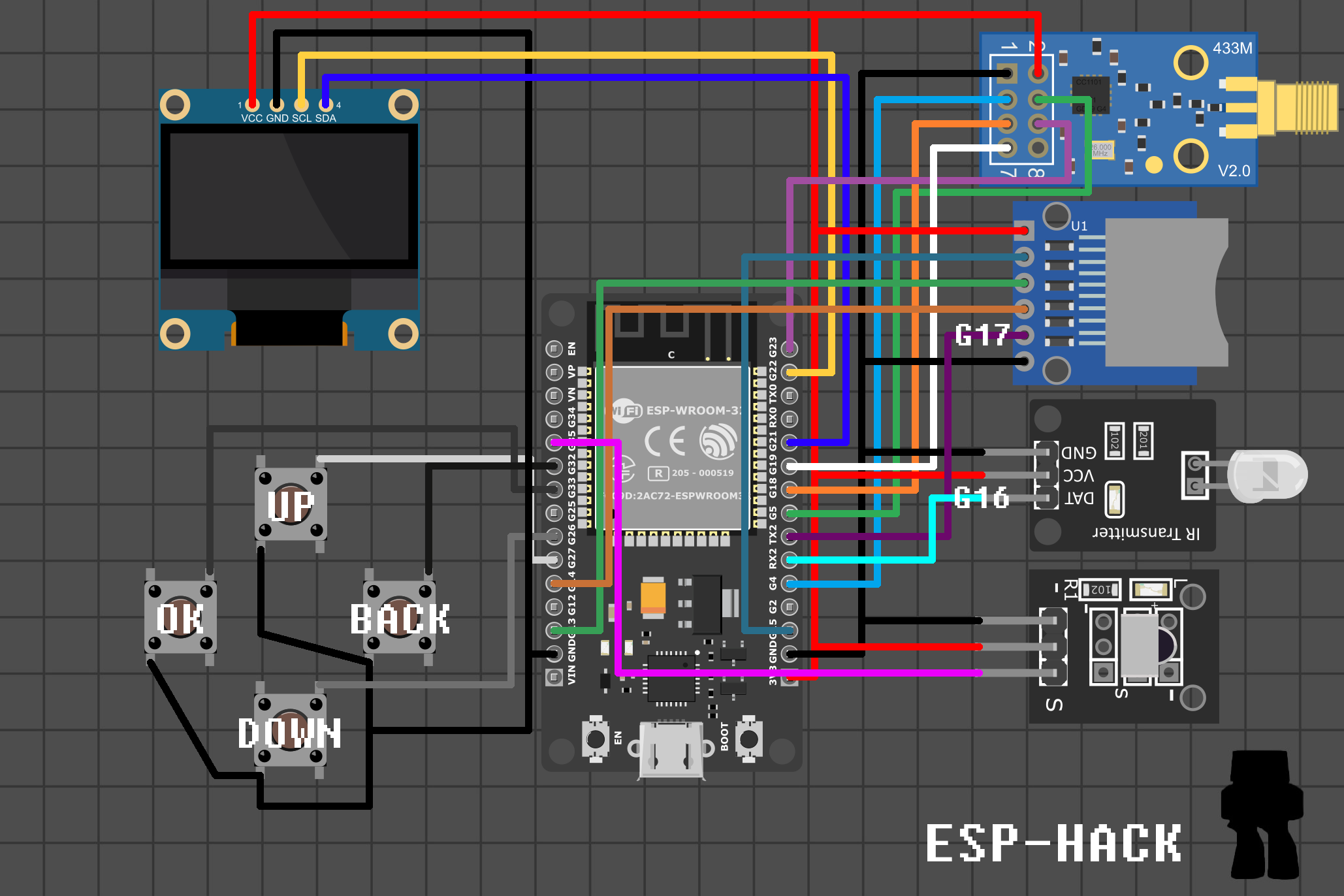Select the SDA pin on the OLED header
The width and height of the screenshot is (1344, 896).
325,104
